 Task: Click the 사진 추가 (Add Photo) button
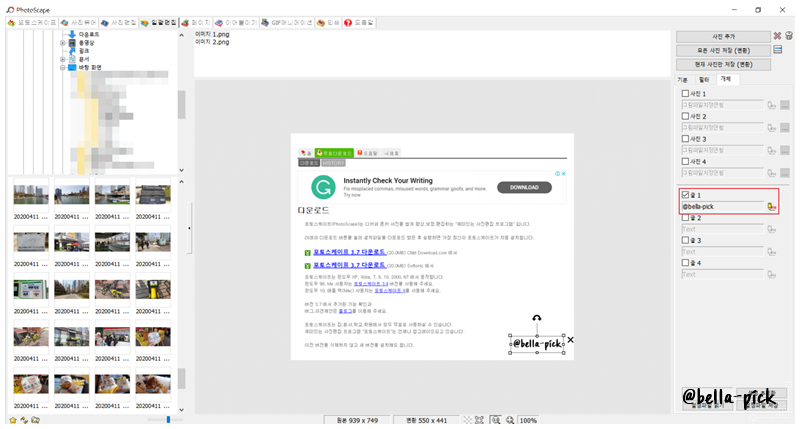click(x=723, y=37)
